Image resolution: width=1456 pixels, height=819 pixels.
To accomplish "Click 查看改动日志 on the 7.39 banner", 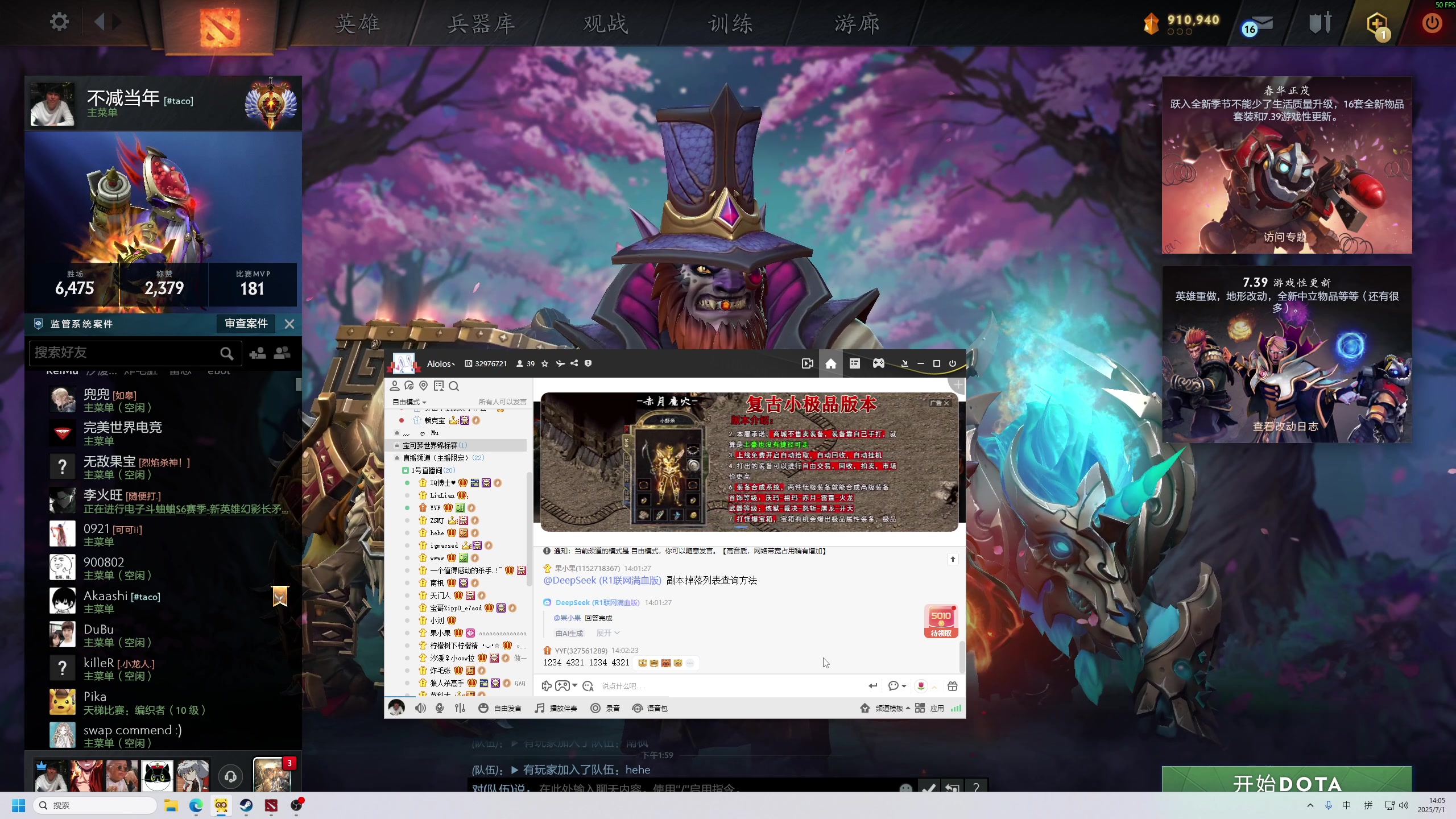I will click(1285, 426).
